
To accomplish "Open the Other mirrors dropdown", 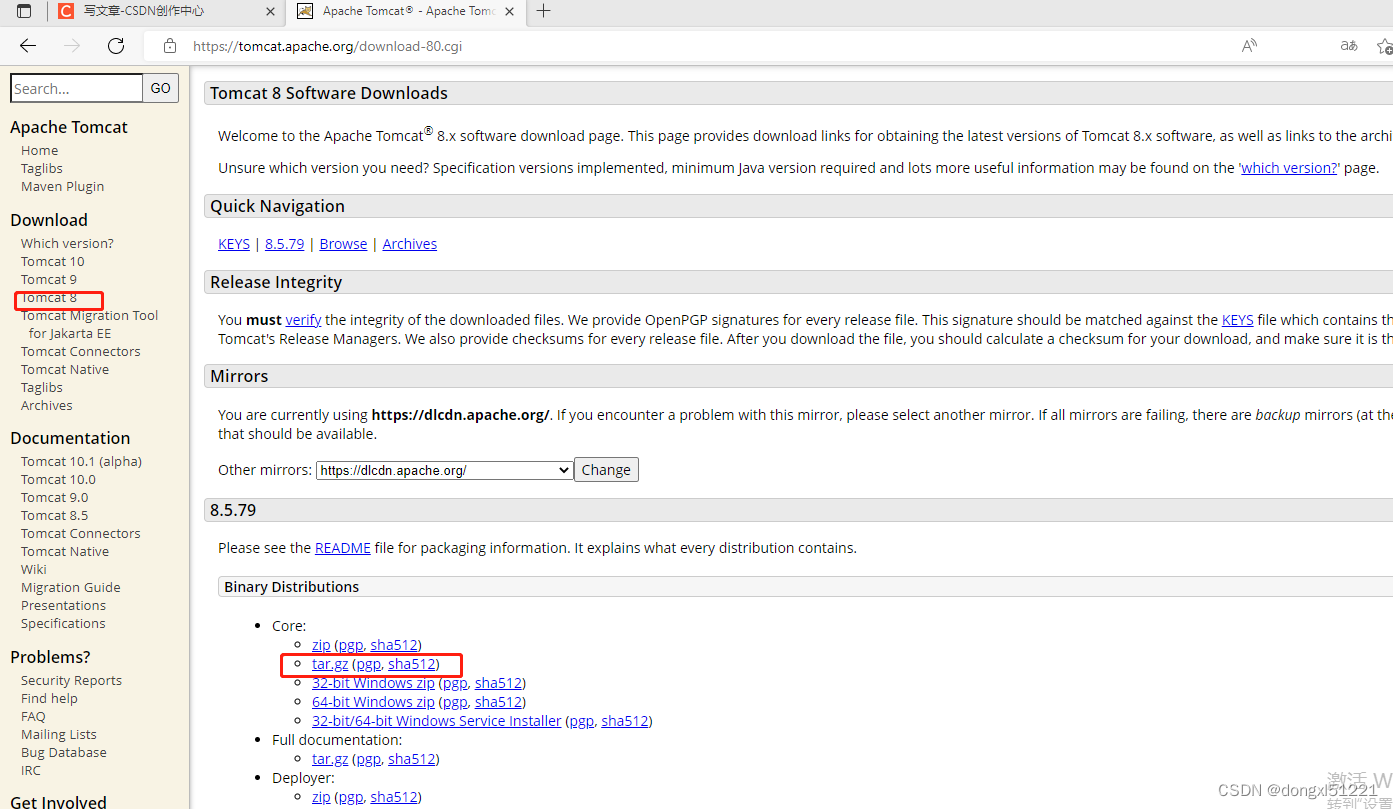I will click(x=444, y=470).
